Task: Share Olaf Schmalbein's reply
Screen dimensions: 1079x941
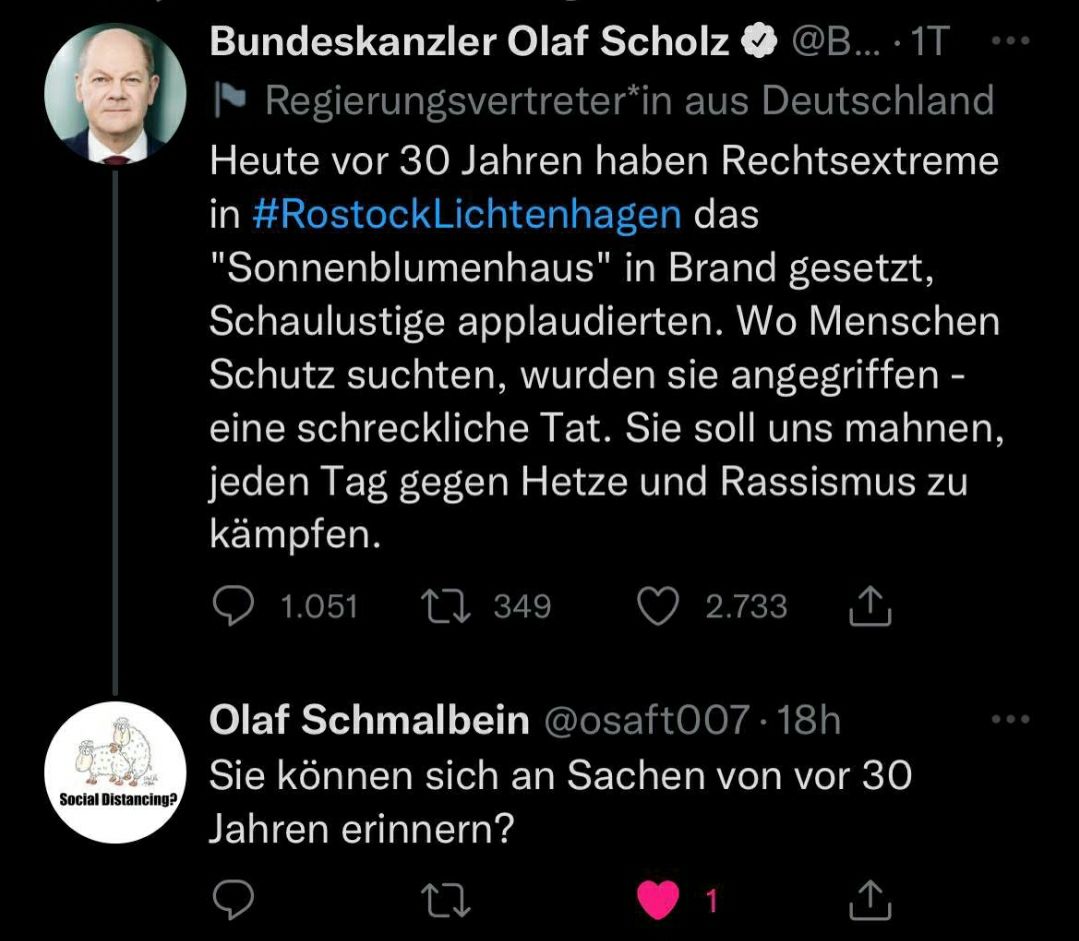Action: click(x=869, y=901)
